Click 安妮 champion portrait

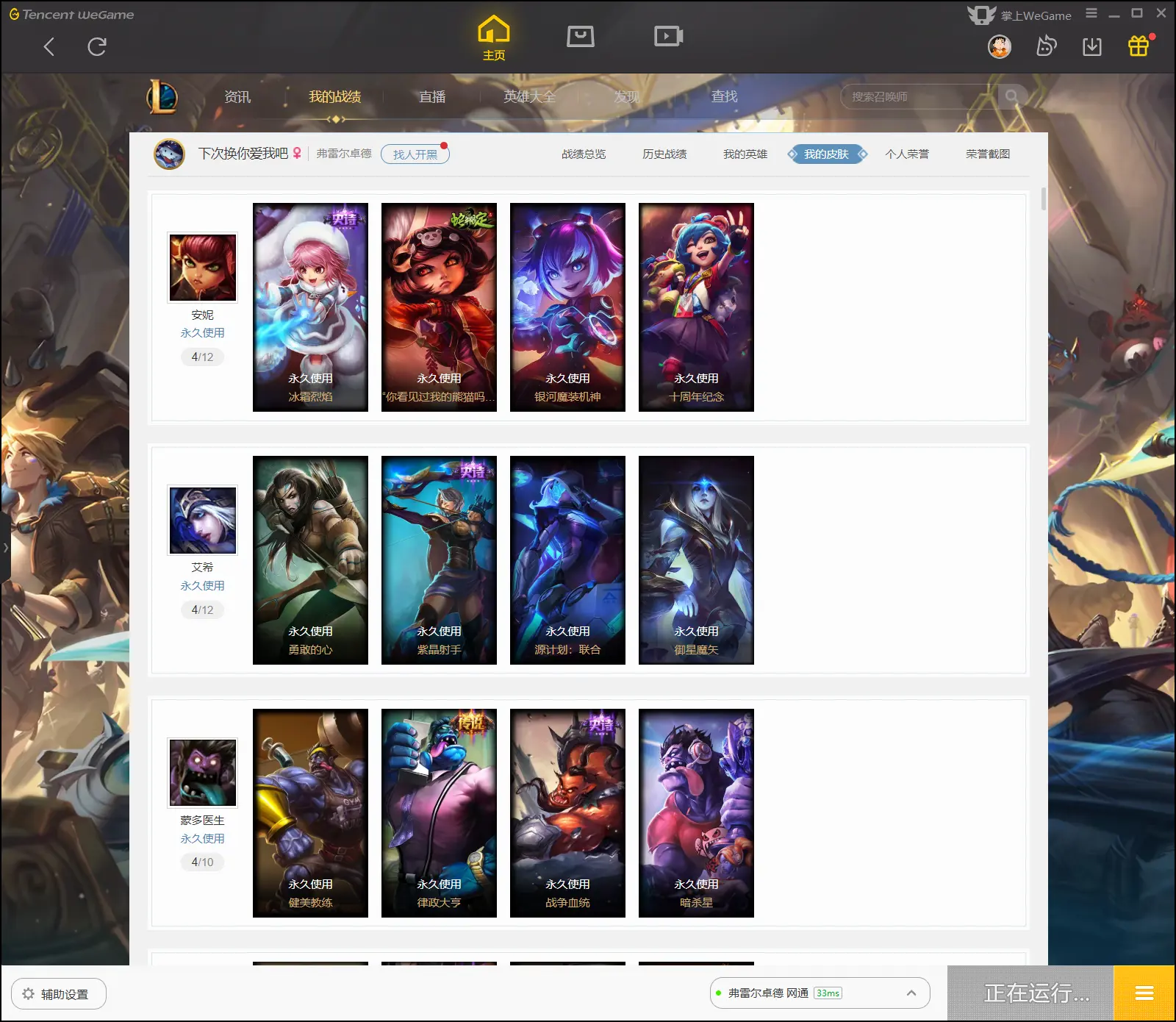pyautogui.click(x=203, y=268)
